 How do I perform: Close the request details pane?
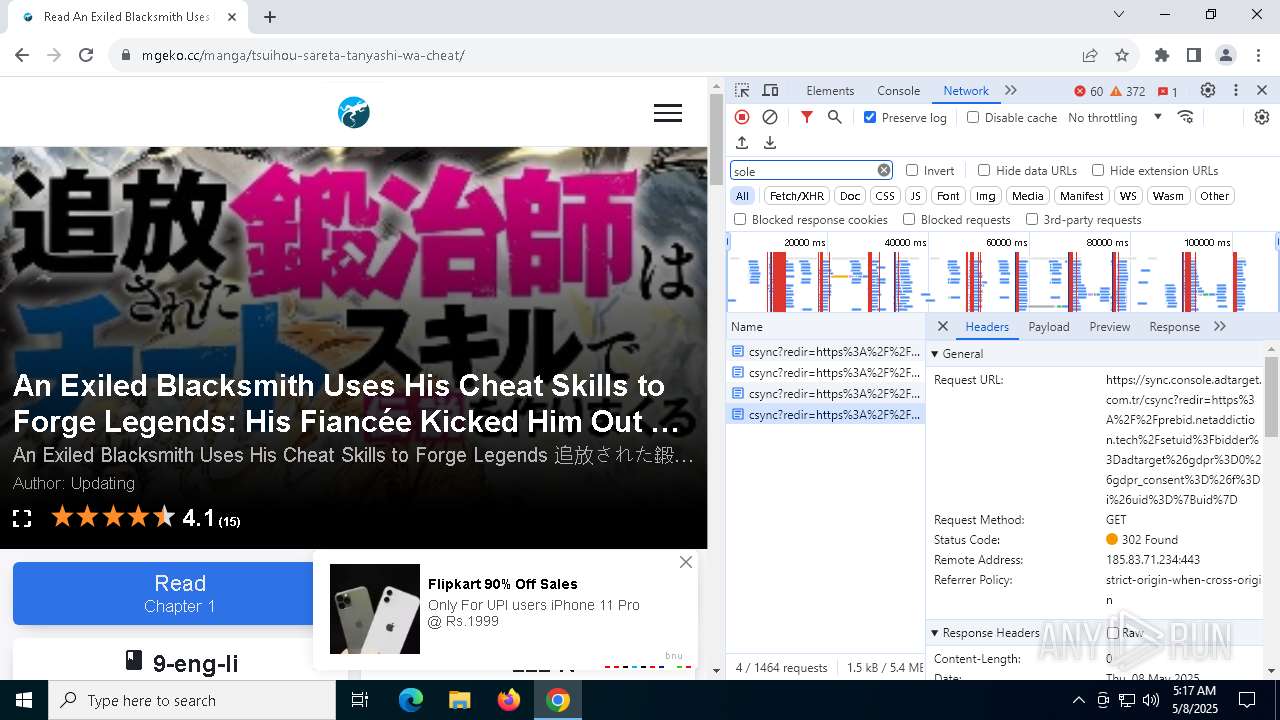pos(942,326)
